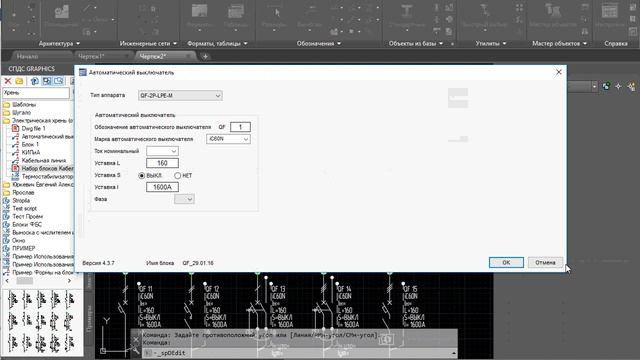Viewport: 640px width, 360px height.
Task: Click the large icon in the Форматы, таблицы ribbon group
Action: click(x=200, y=12)
